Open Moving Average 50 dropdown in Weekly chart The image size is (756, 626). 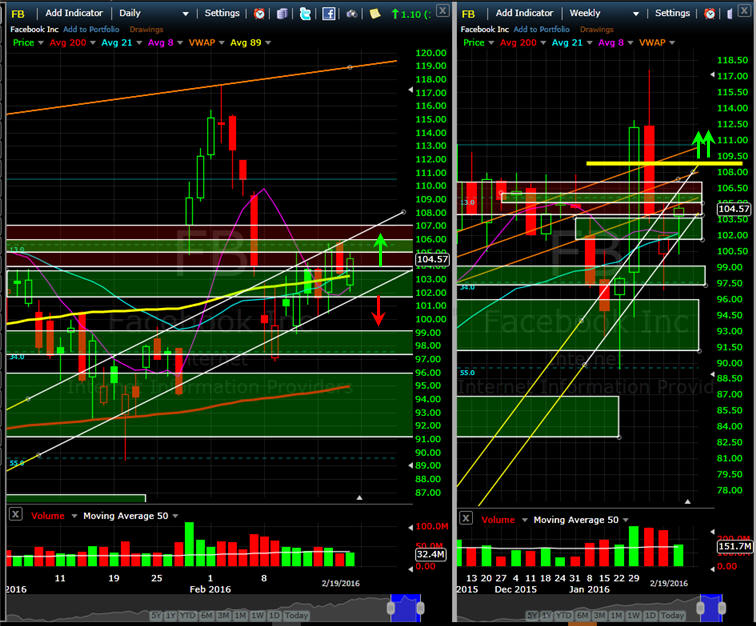626,520
